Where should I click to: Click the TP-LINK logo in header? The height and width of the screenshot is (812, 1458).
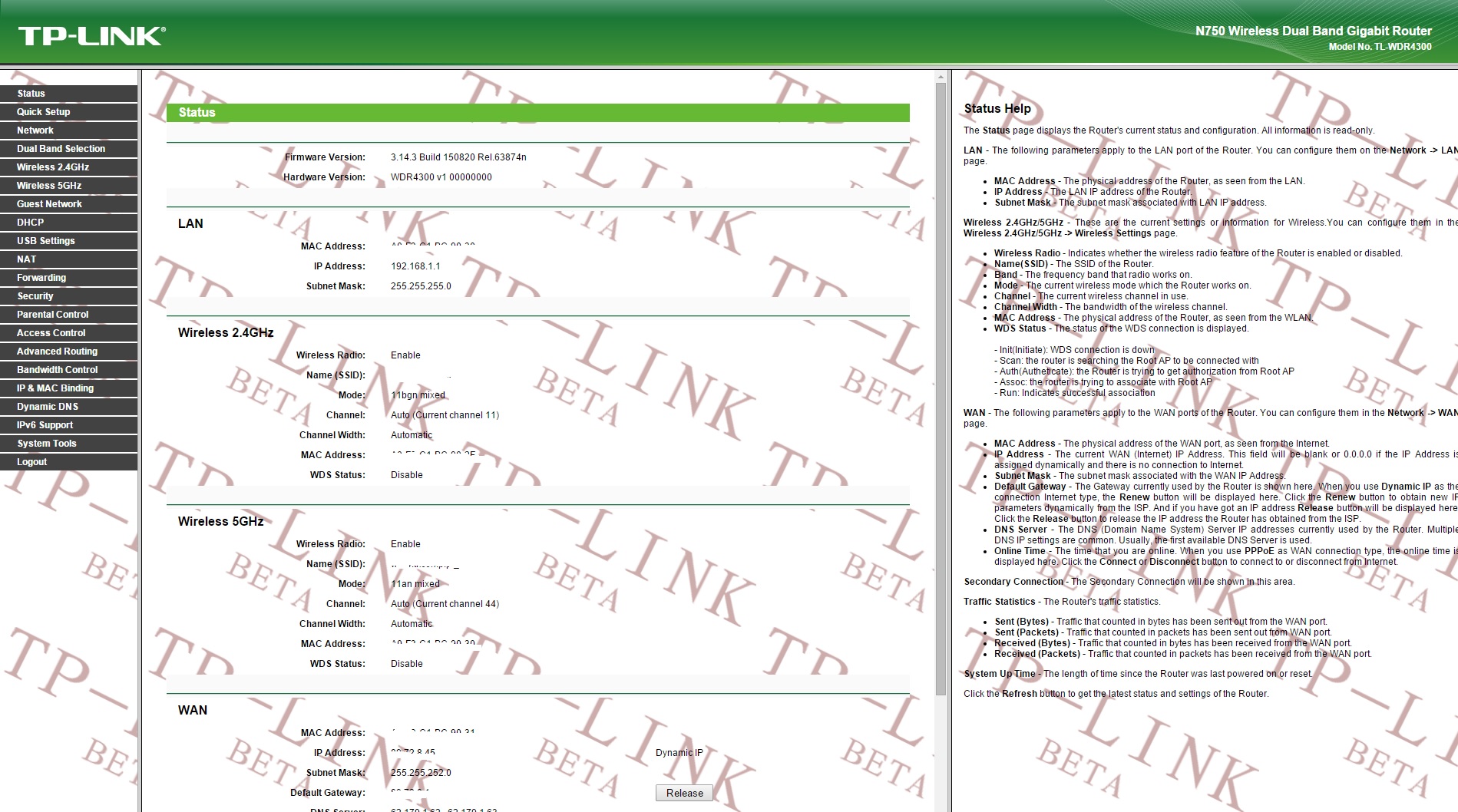92,36
